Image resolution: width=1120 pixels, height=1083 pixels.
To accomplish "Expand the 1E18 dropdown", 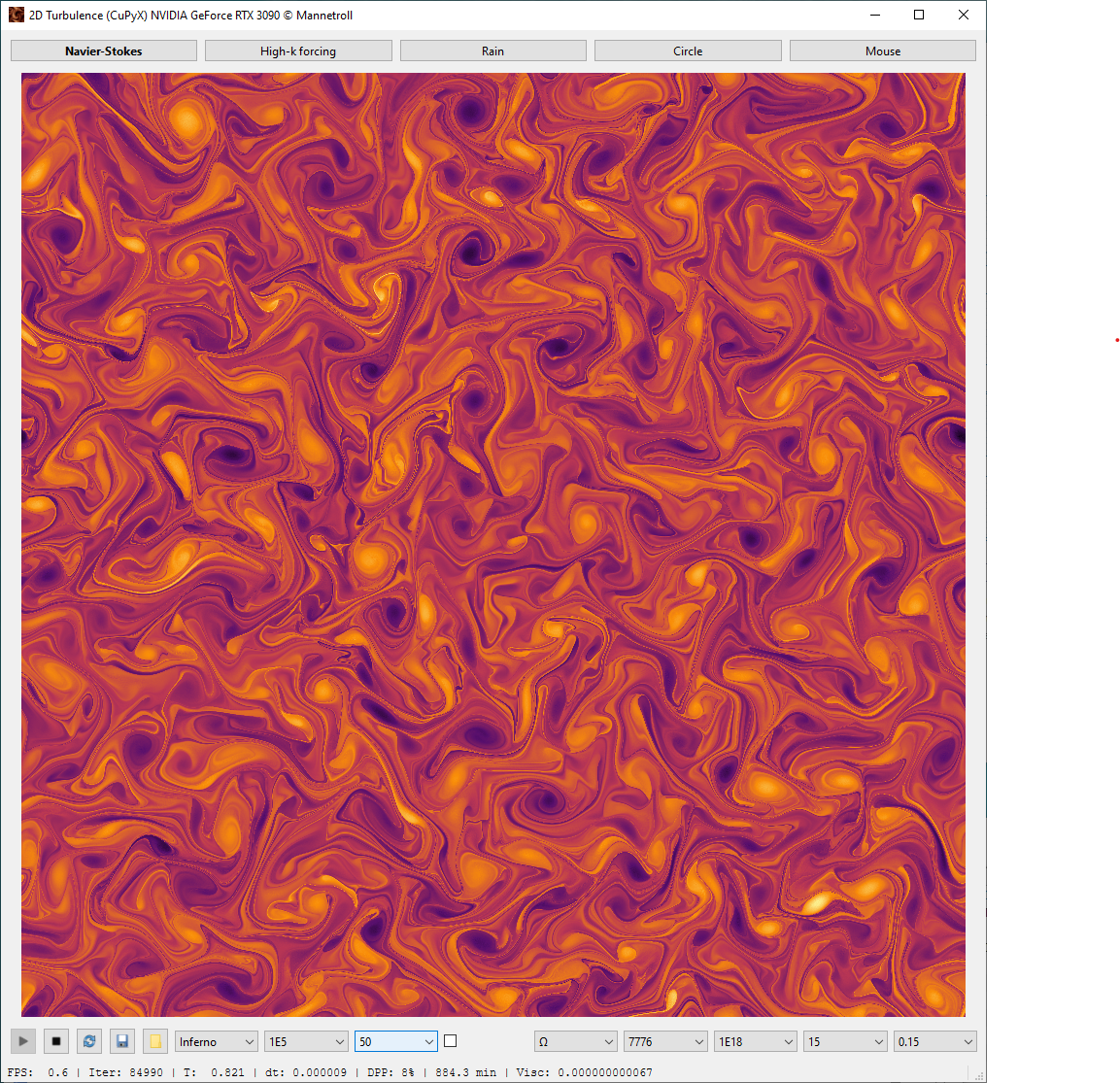I will [755, 1041].
